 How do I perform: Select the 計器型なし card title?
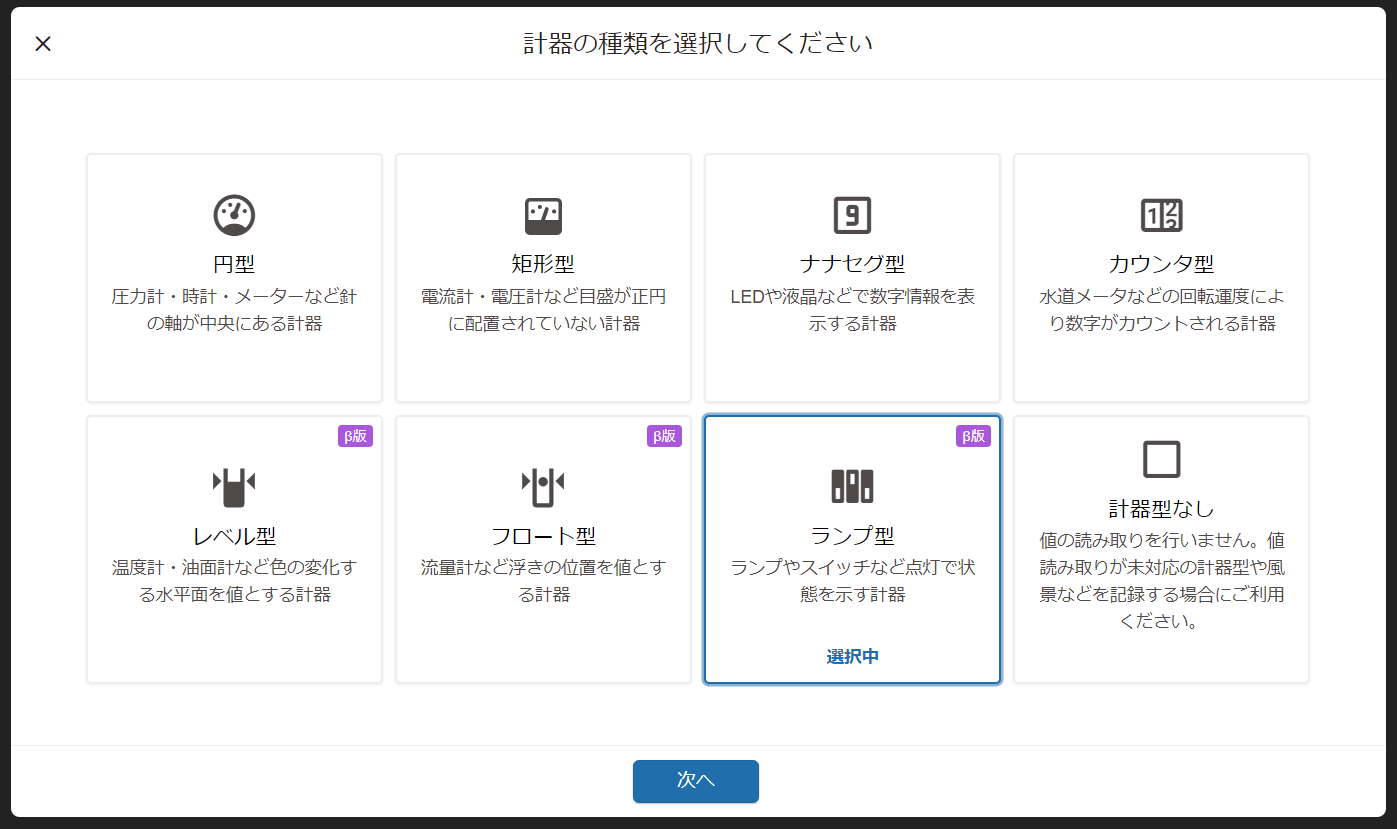click(1161, 509)
